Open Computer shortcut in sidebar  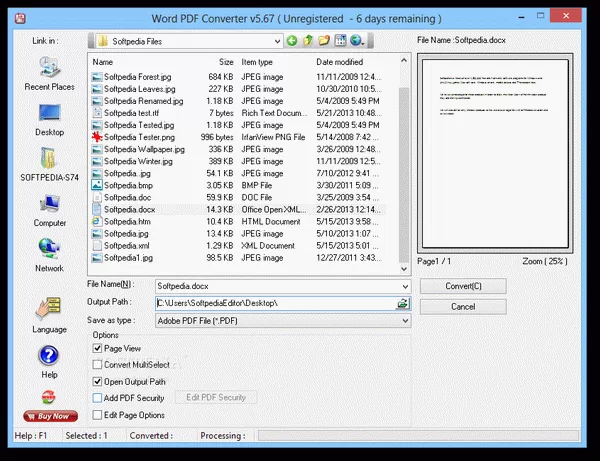click(49, 210)
